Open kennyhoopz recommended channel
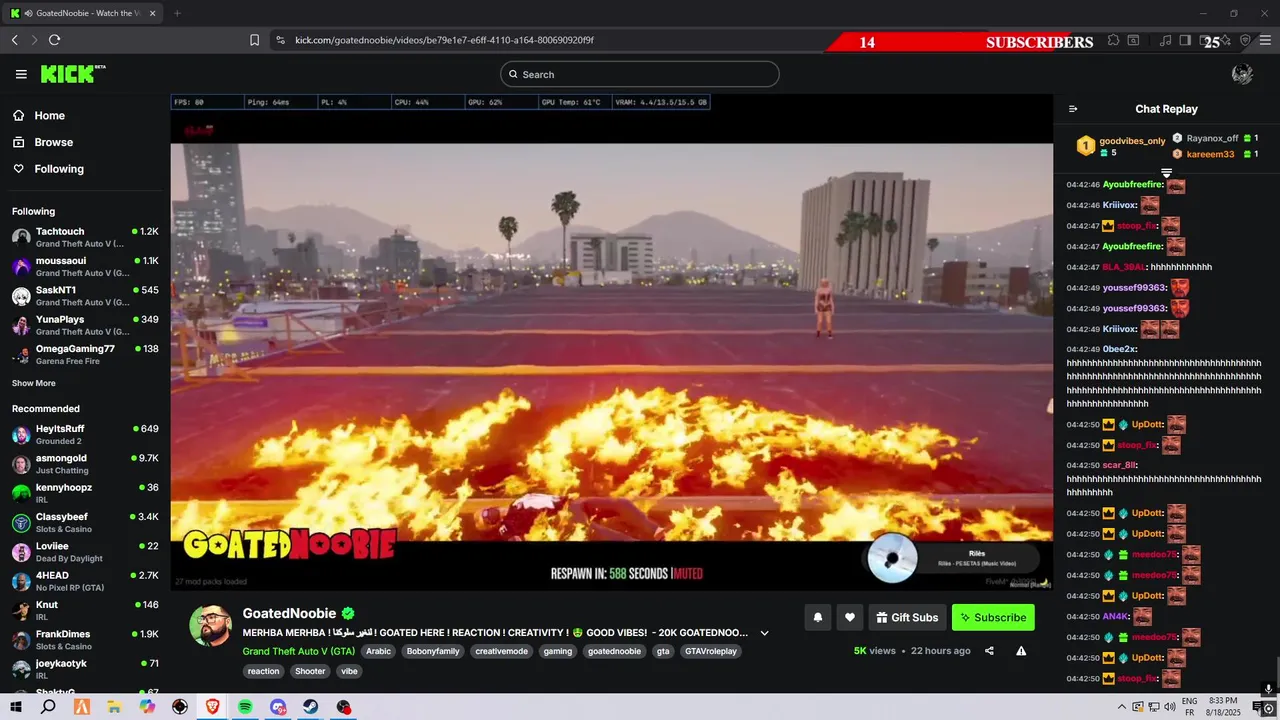The width and height of the screenshot is (1280, 720). 85,493
